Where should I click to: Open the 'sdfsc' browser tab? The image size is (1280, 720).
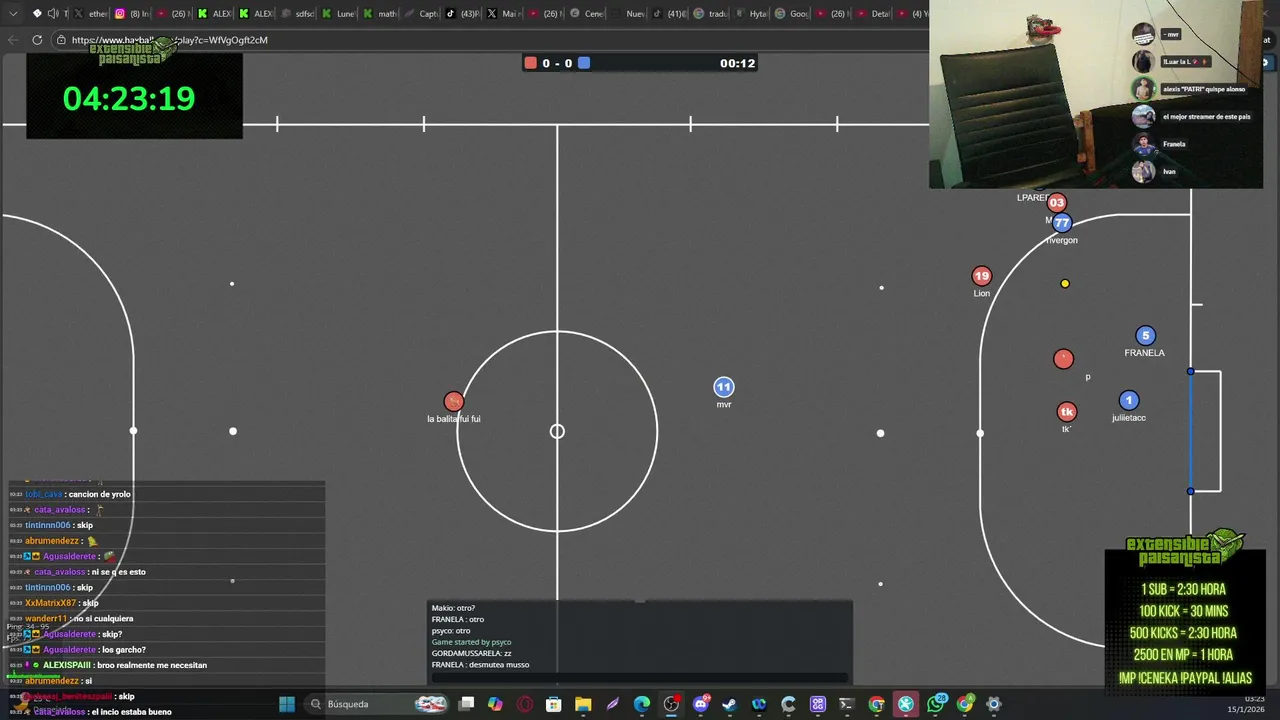click(298, 14)
